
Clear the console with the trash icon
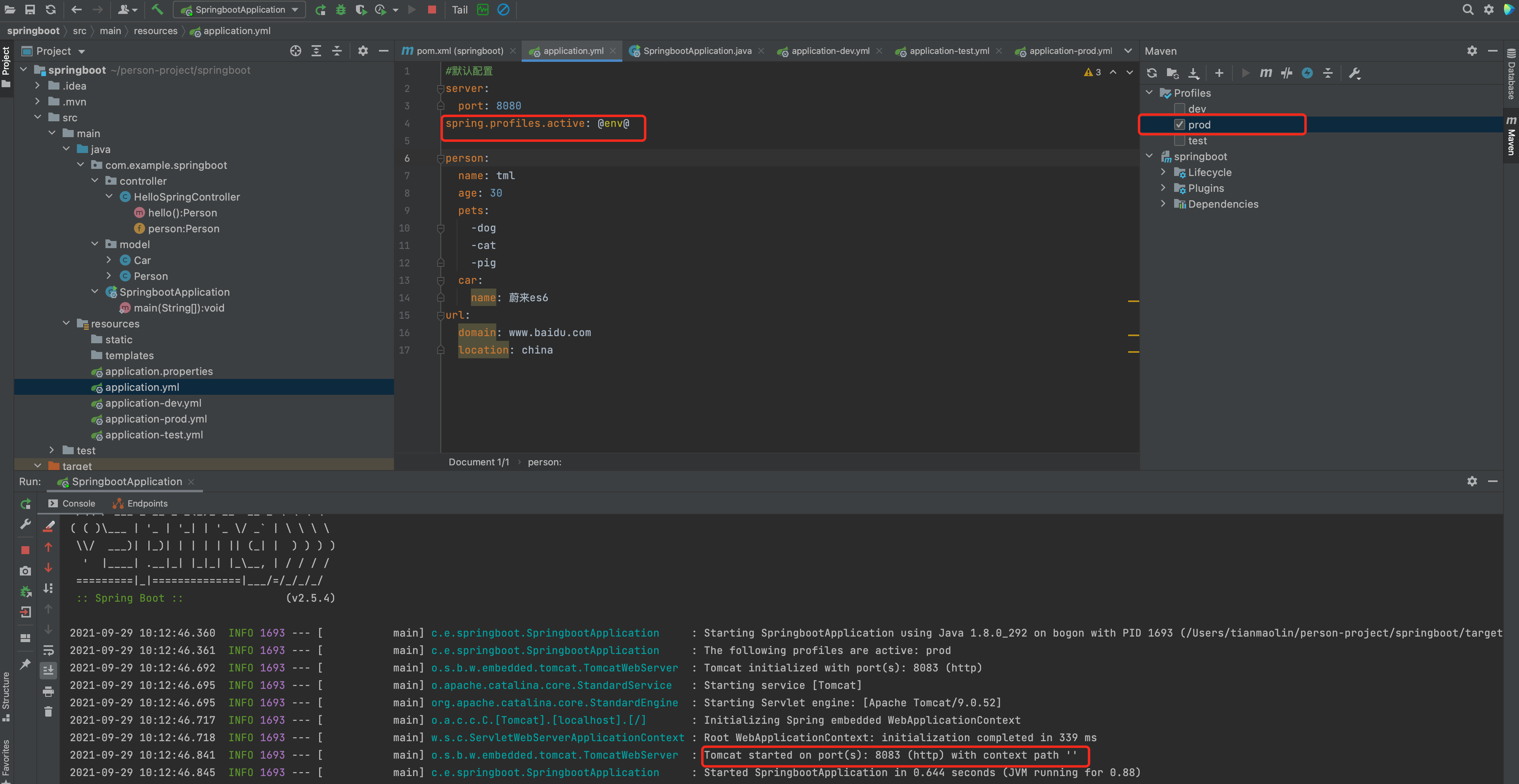coord(48,711)
